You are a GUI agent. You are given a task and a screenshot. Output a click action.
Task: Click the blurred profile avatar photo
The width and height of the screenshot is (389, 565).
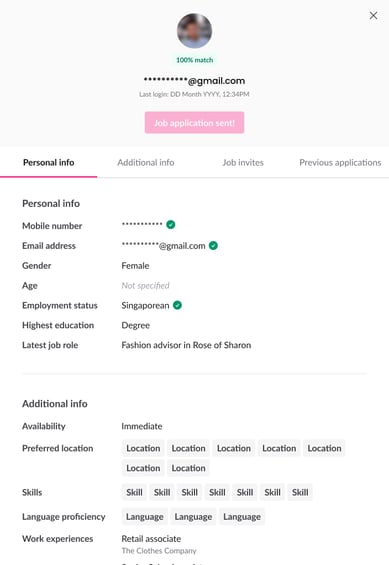click(x=194, y=31)
